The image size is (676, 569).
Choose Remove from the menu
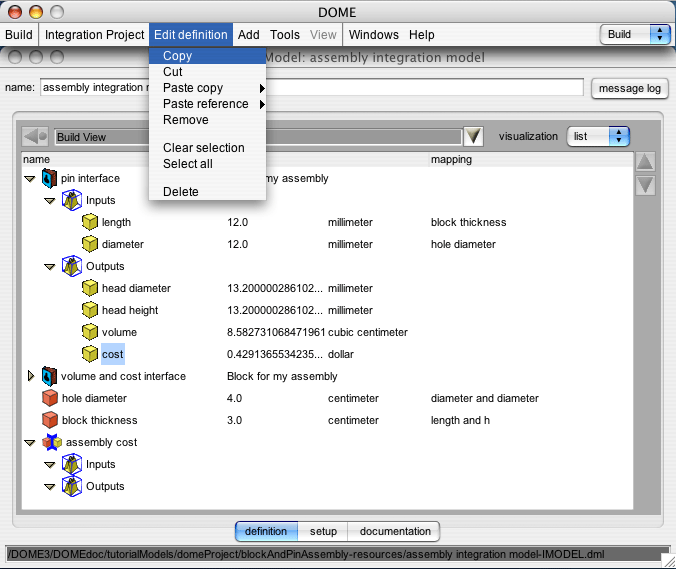pos(207,120)
